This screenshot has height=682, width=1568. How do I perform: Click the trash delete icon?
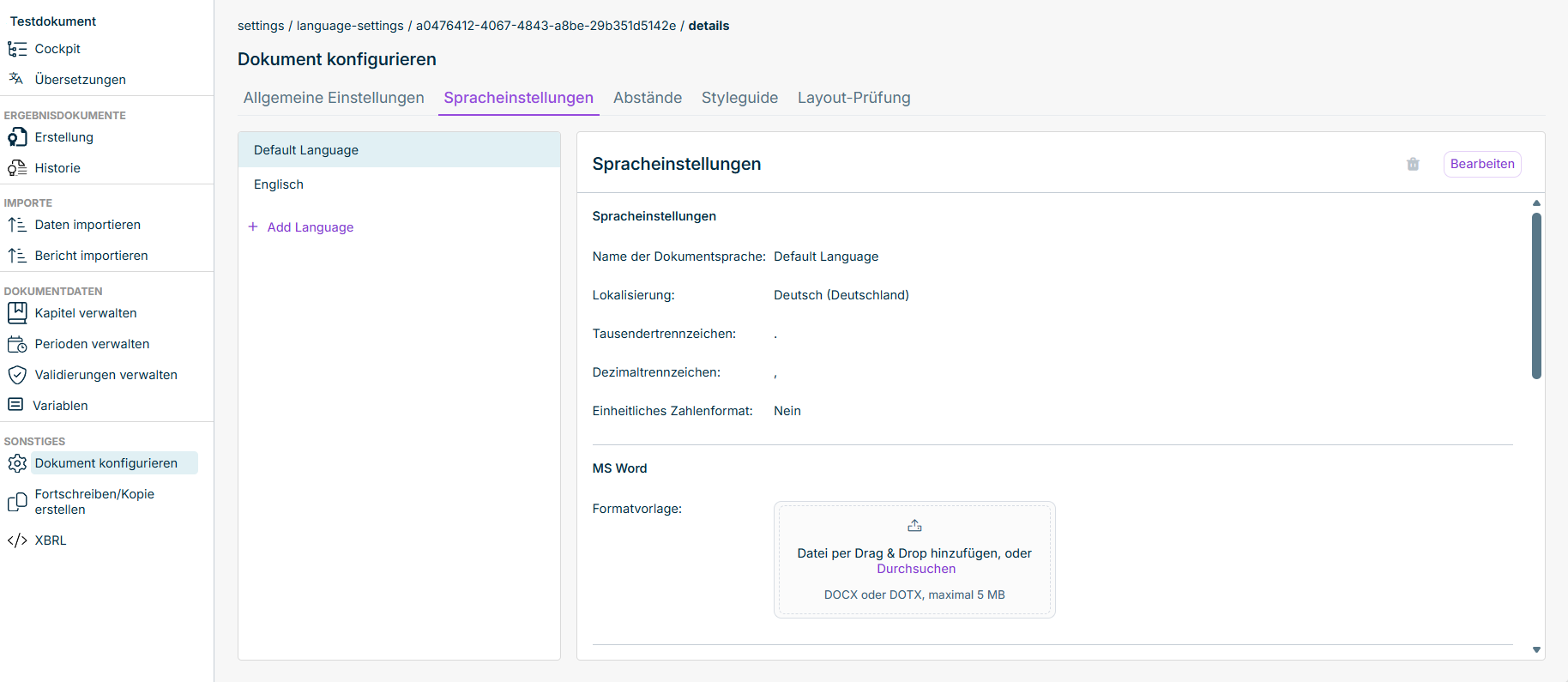pyautogui.click(x=1413, y=164)
